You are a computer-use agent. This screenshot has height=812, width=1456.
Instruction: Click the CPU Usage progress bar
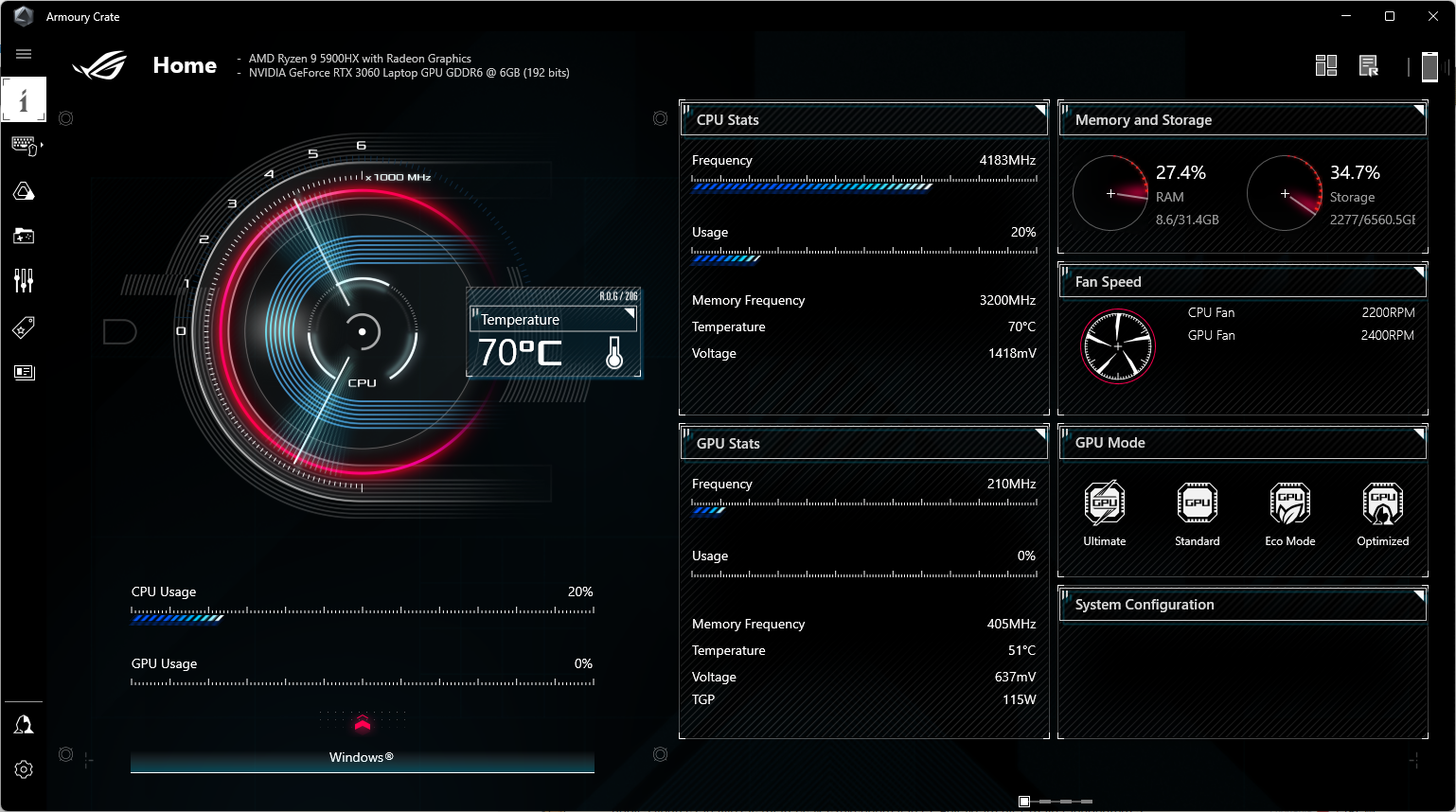[x=363, y=615]
